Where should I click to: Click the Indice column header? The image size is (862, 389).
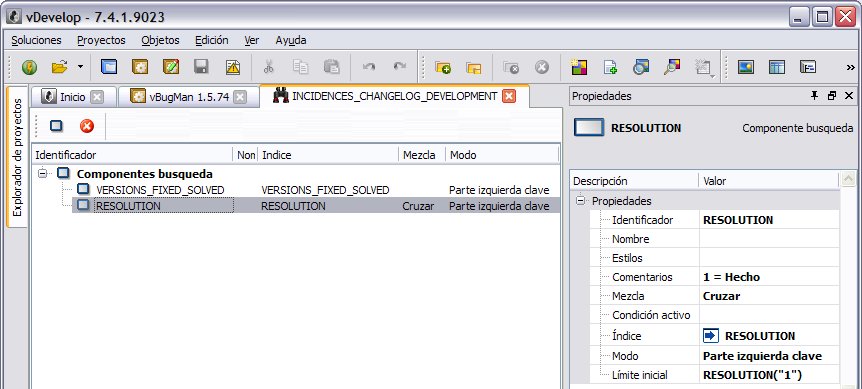pyautogui.click(x=328, y=155)
